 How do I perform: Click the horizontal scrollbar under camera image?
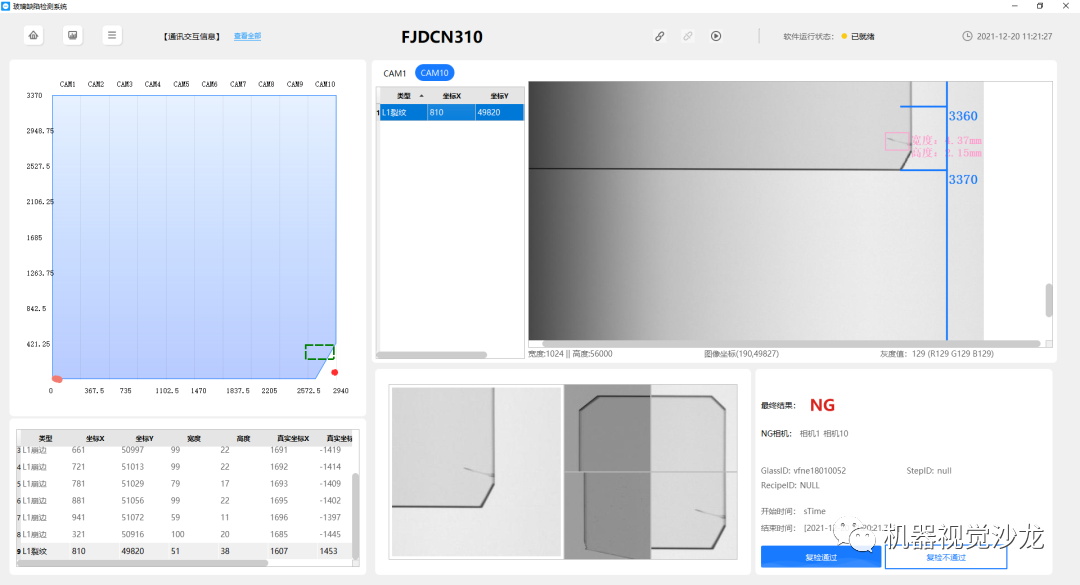791,343
